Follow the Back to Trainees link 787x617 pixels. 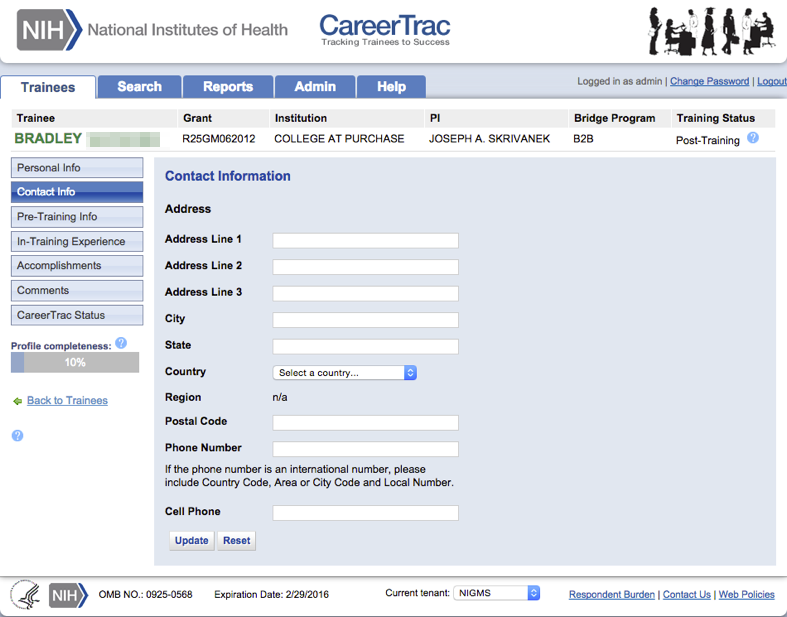67,400
